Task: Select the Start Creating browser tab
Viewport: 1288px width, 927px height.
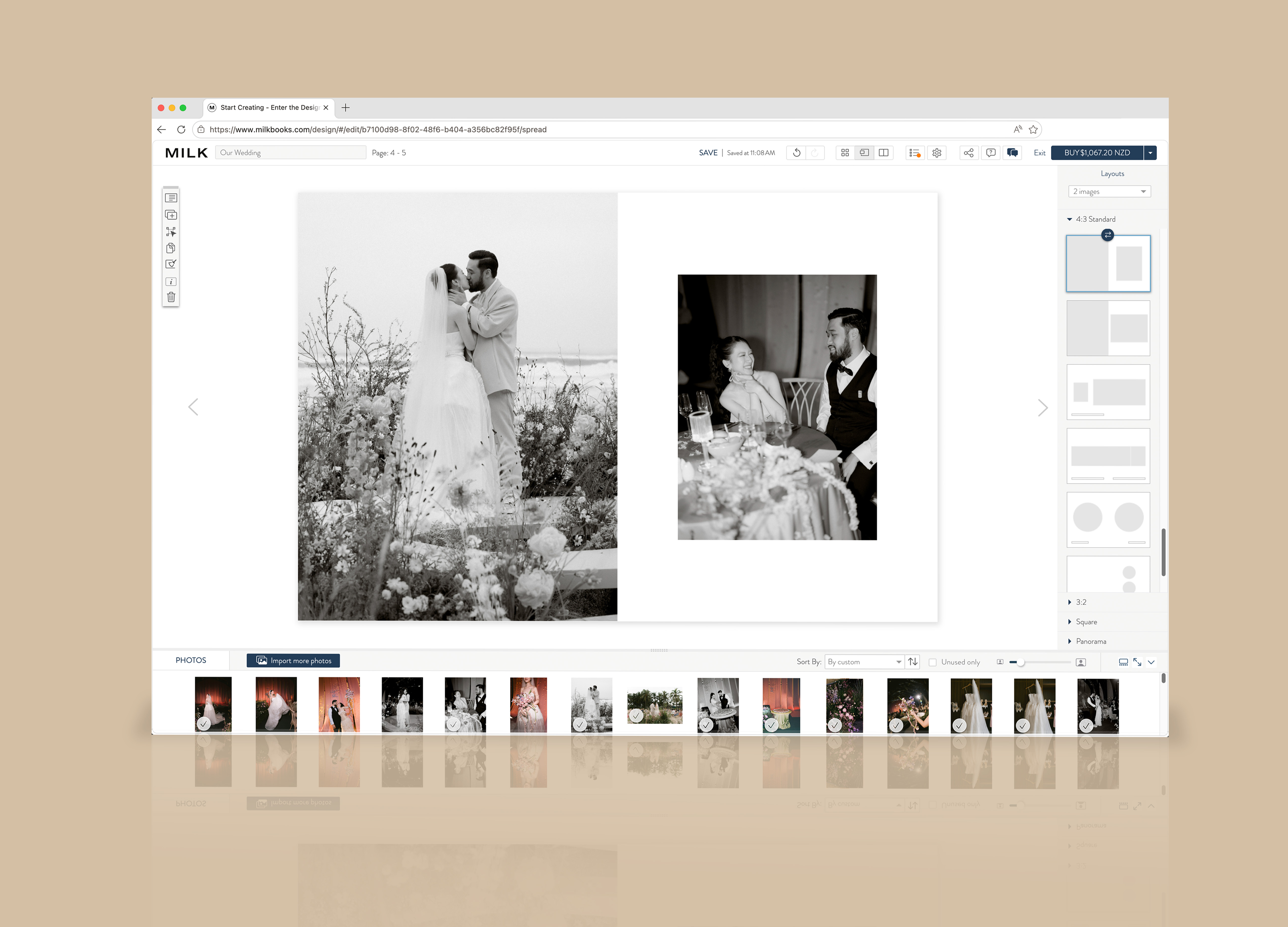Action: (x=269, y=108)
